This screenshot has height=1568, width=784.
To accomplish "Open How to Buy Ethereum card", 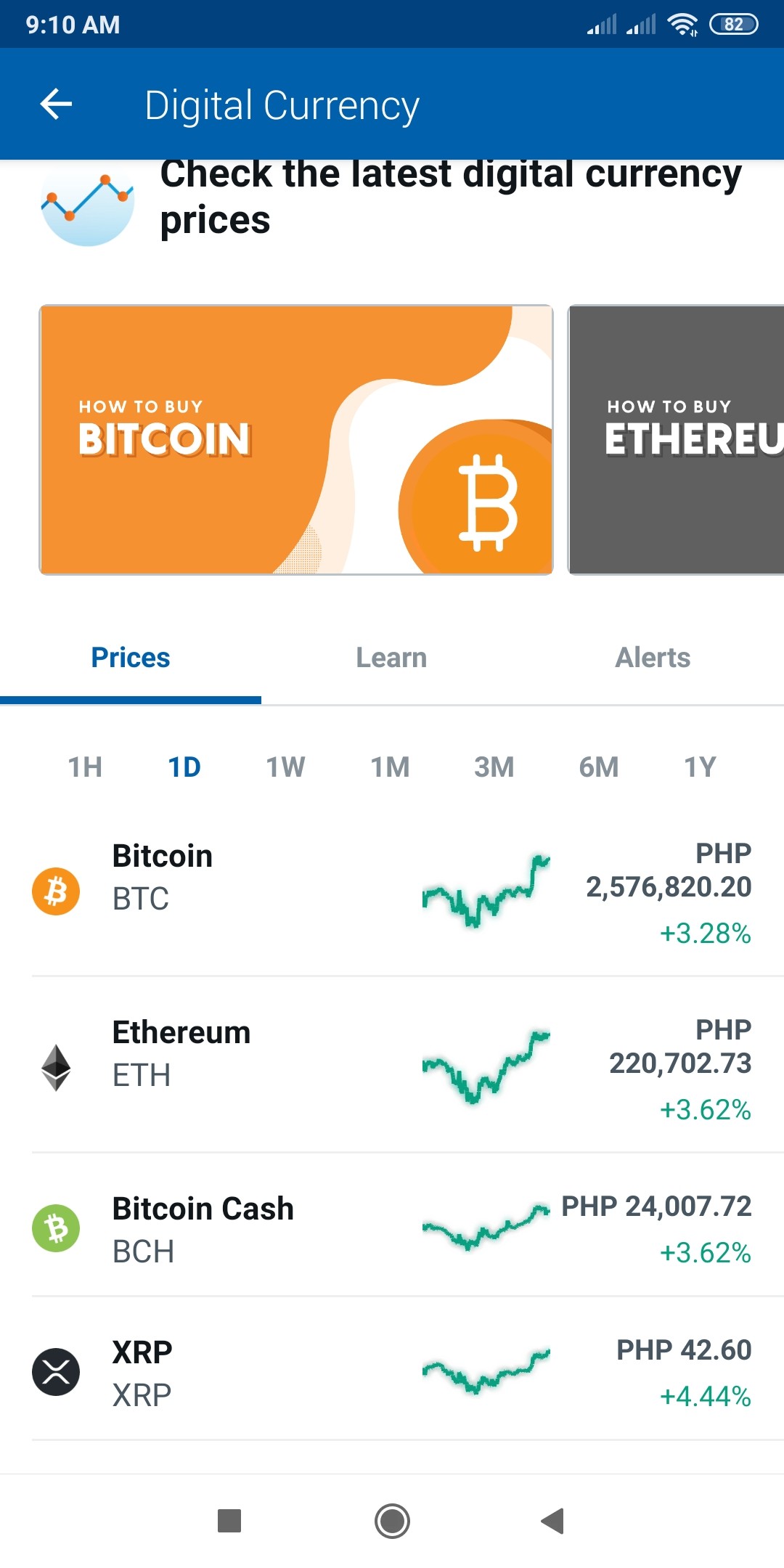I will (x=676, y=440).
